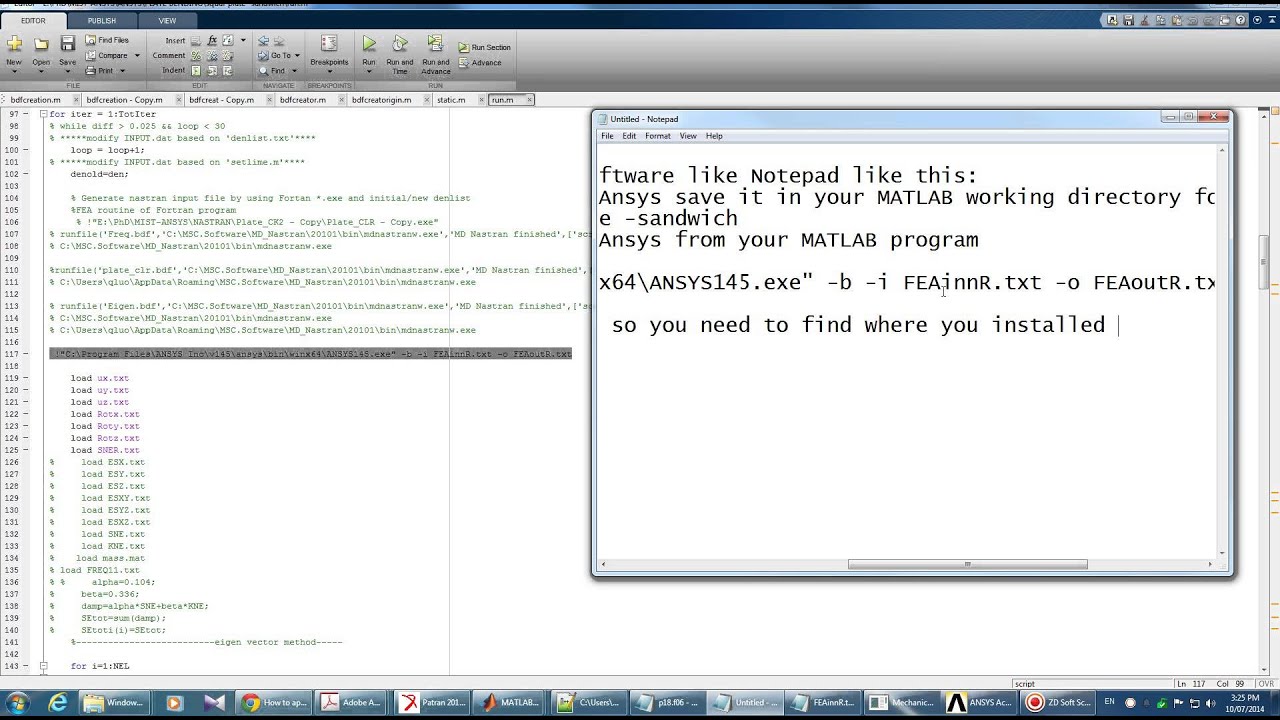Click the Decrease indent icon
1280x720 pixels.
point(227,70)
